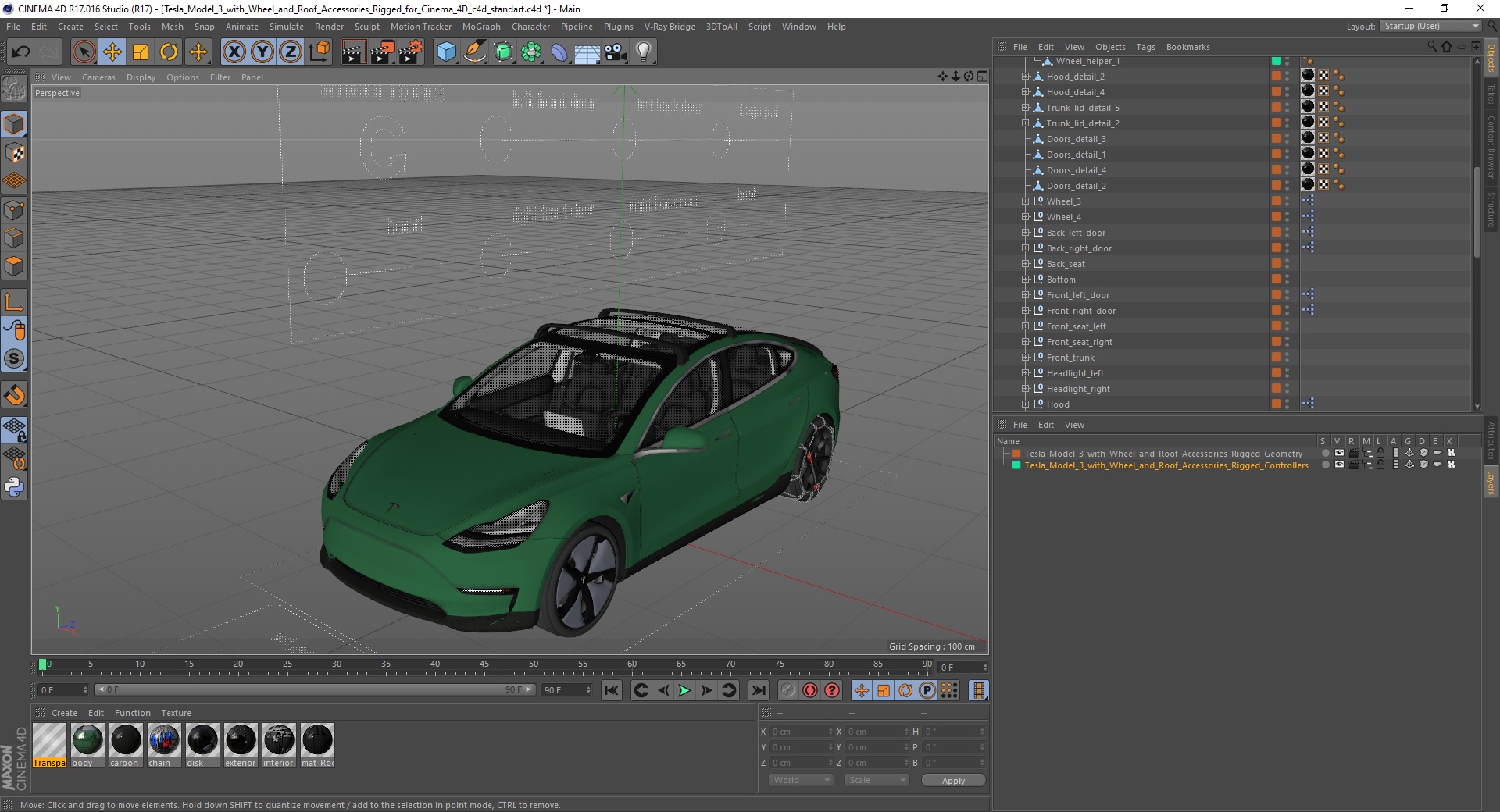Enable Polygons mode in left toolbar

[14, 265]
